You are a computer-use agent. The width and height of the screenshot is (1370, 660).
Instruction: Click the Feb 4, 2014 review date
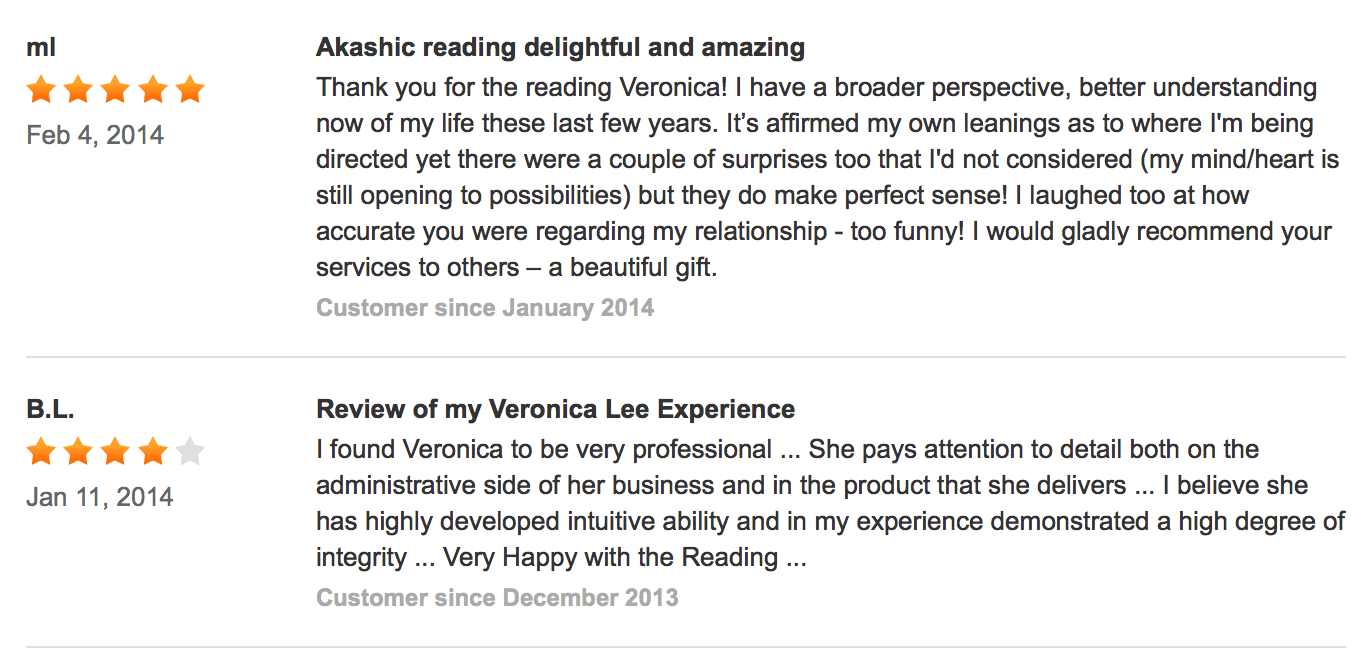pos(95,135)
